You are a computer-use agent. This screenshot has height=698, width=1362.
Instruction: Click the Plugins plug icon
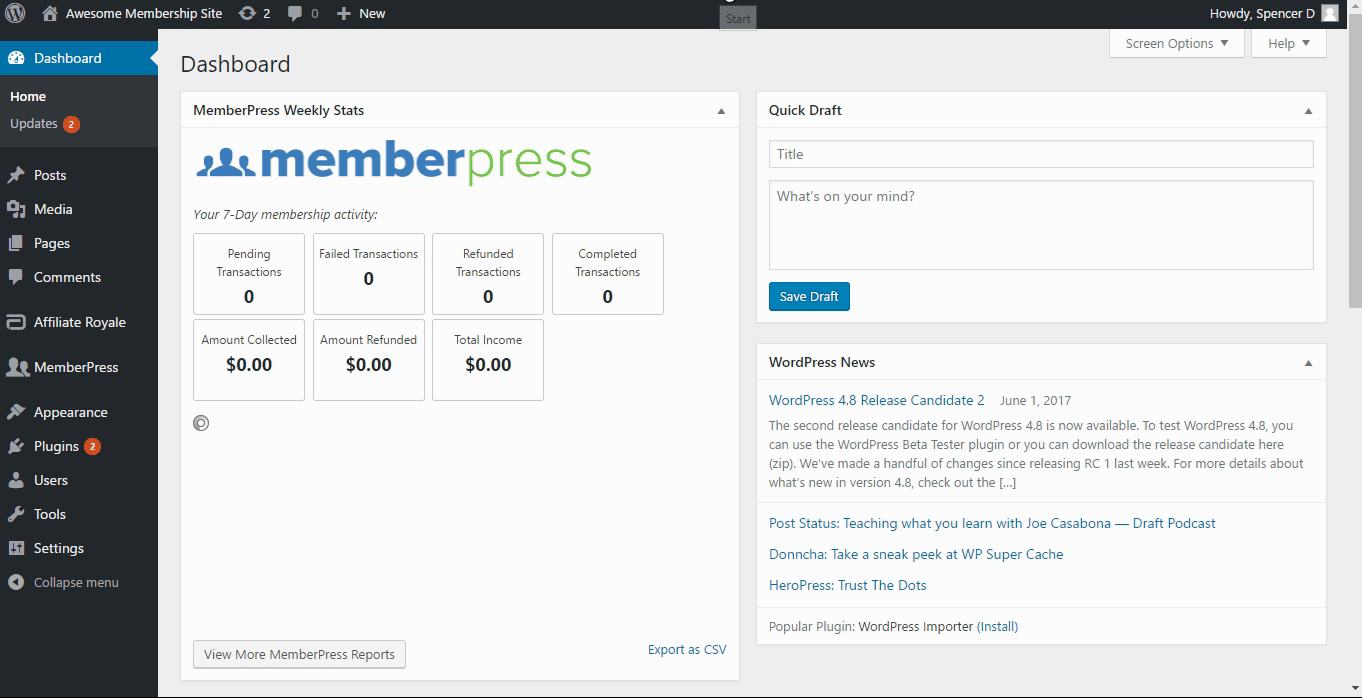pos(16,446)
